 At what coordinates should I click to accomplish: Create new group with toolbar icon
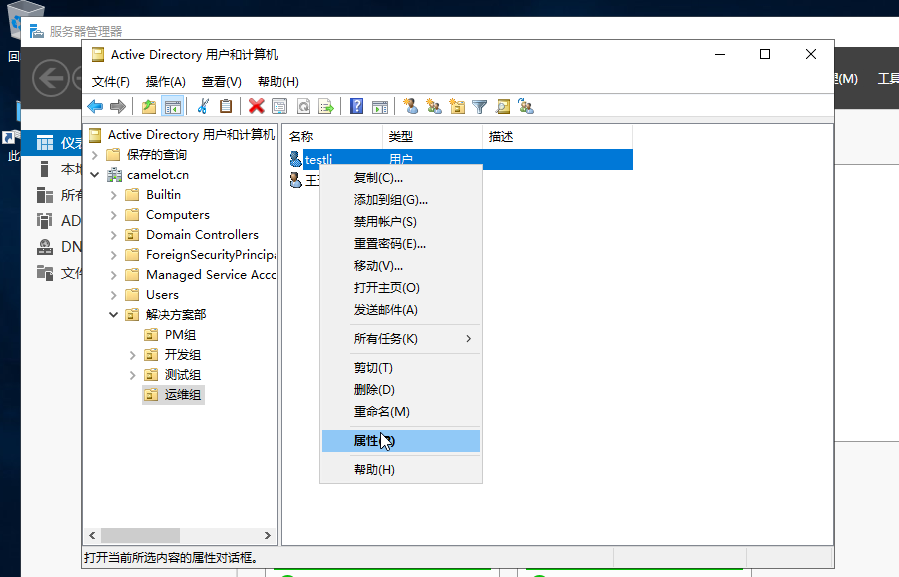pyautogui.click(x=434, y=106)
